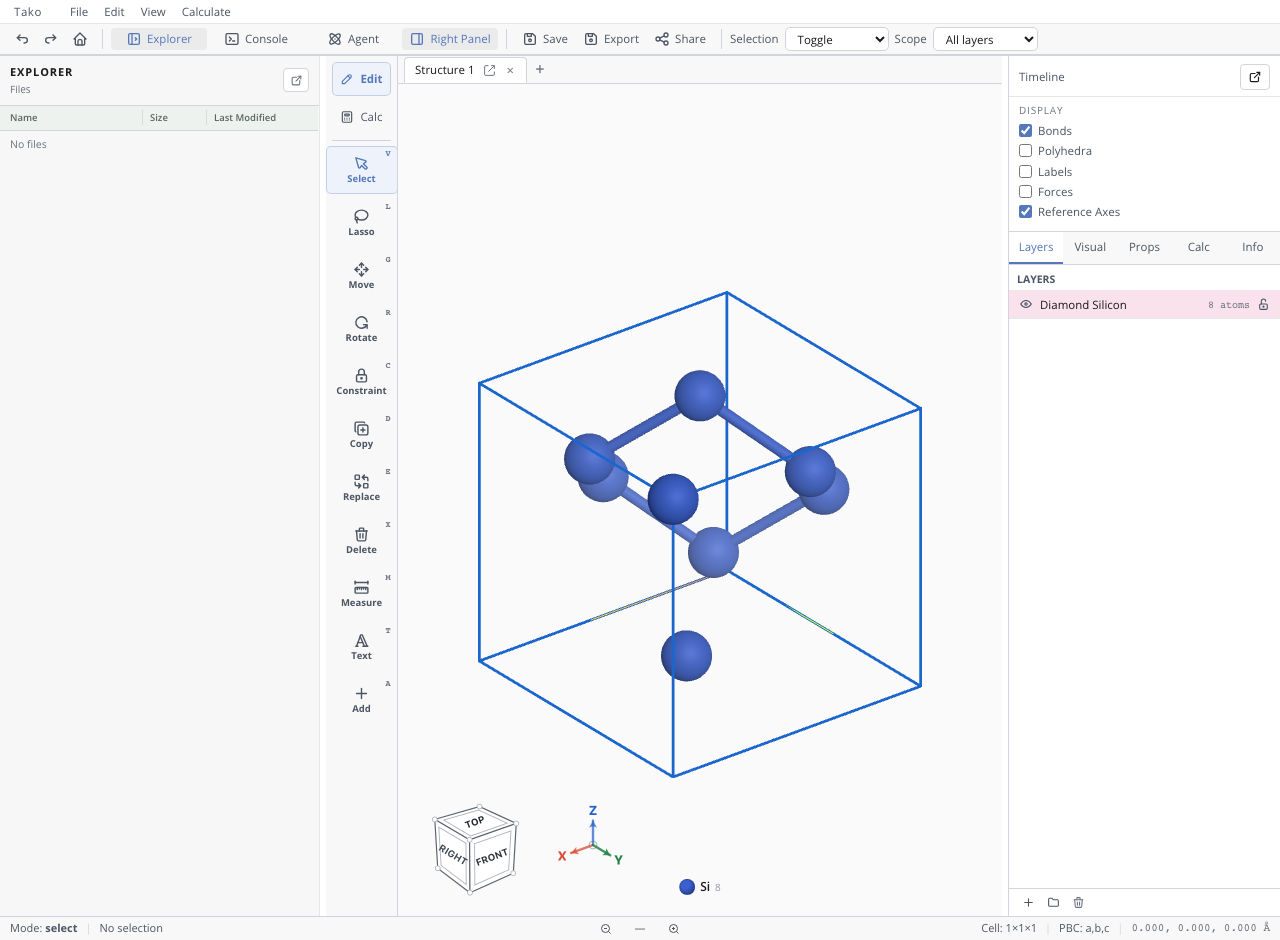Click the FRONT face of view cube
This screenshot has width=1280, height=940.
pyautogui.click(x=492, y=858)
